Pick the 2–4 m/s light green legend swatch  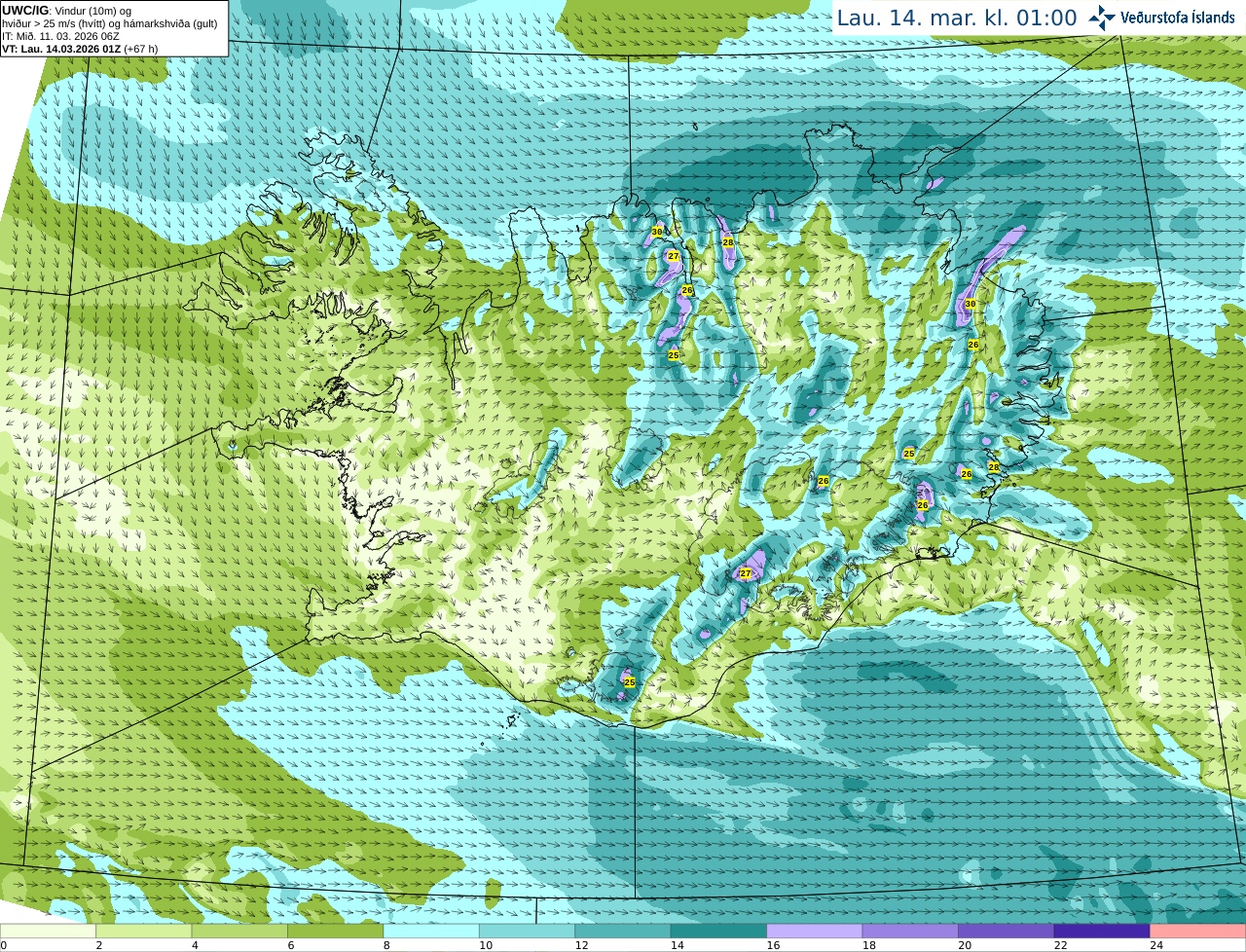click(x=144, y=931)
